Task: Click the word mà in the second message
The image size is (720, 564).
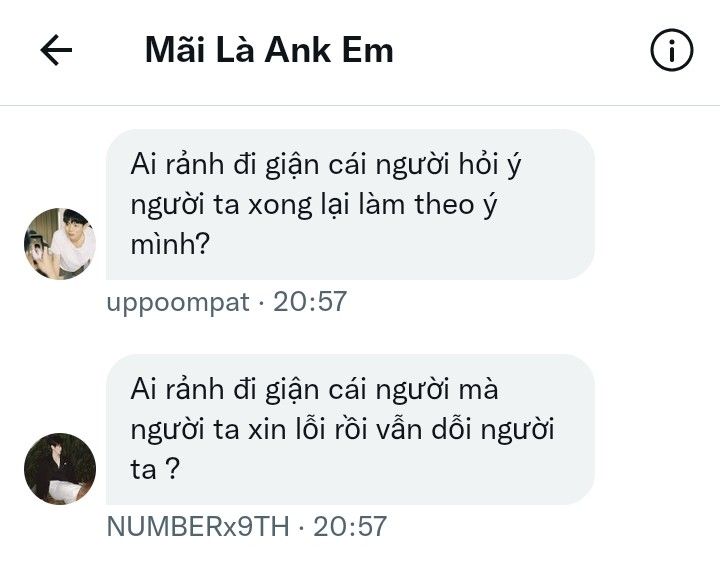Action: pos(478,390)
